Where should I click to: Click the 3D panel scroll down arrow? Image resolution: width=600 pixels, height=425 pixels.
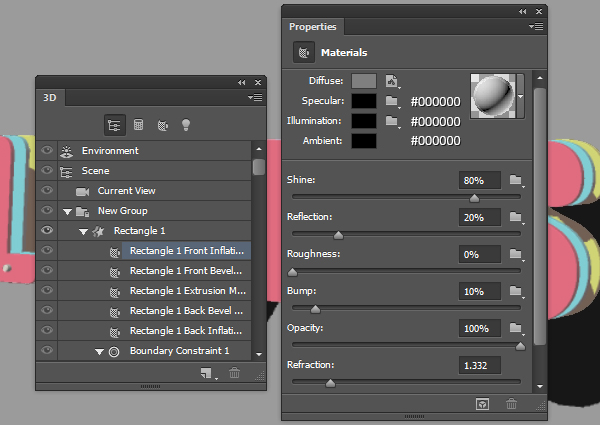pyautogui.click(x=259, y=354)
